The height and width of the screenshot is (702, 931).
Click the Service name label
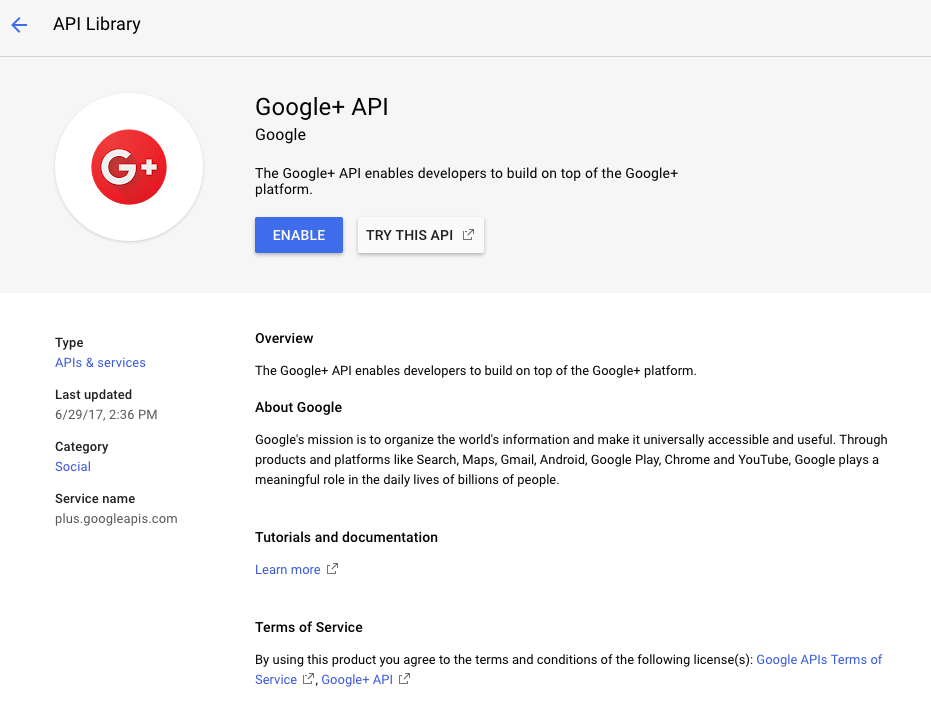(x=95, y=498)
